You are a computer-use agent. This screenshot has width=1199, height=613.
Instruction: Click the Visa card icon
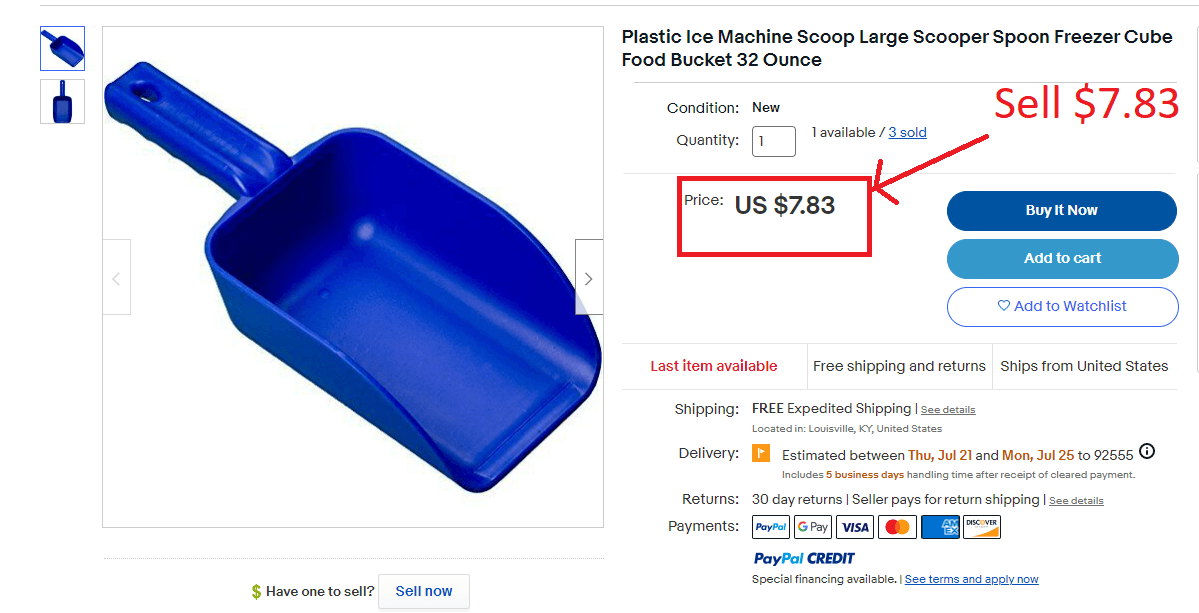click(855, 527)
